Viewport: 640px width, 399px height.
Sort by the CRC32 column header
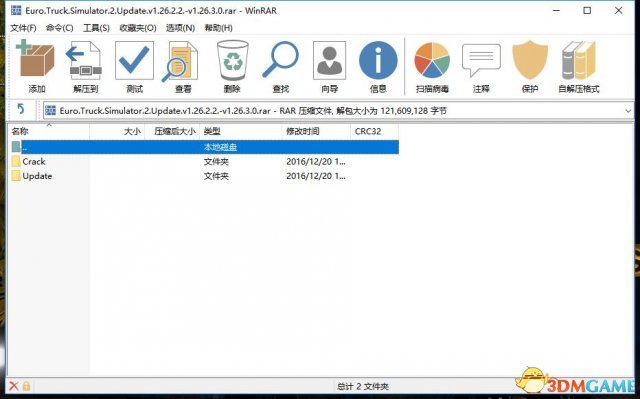click(374, 131)
